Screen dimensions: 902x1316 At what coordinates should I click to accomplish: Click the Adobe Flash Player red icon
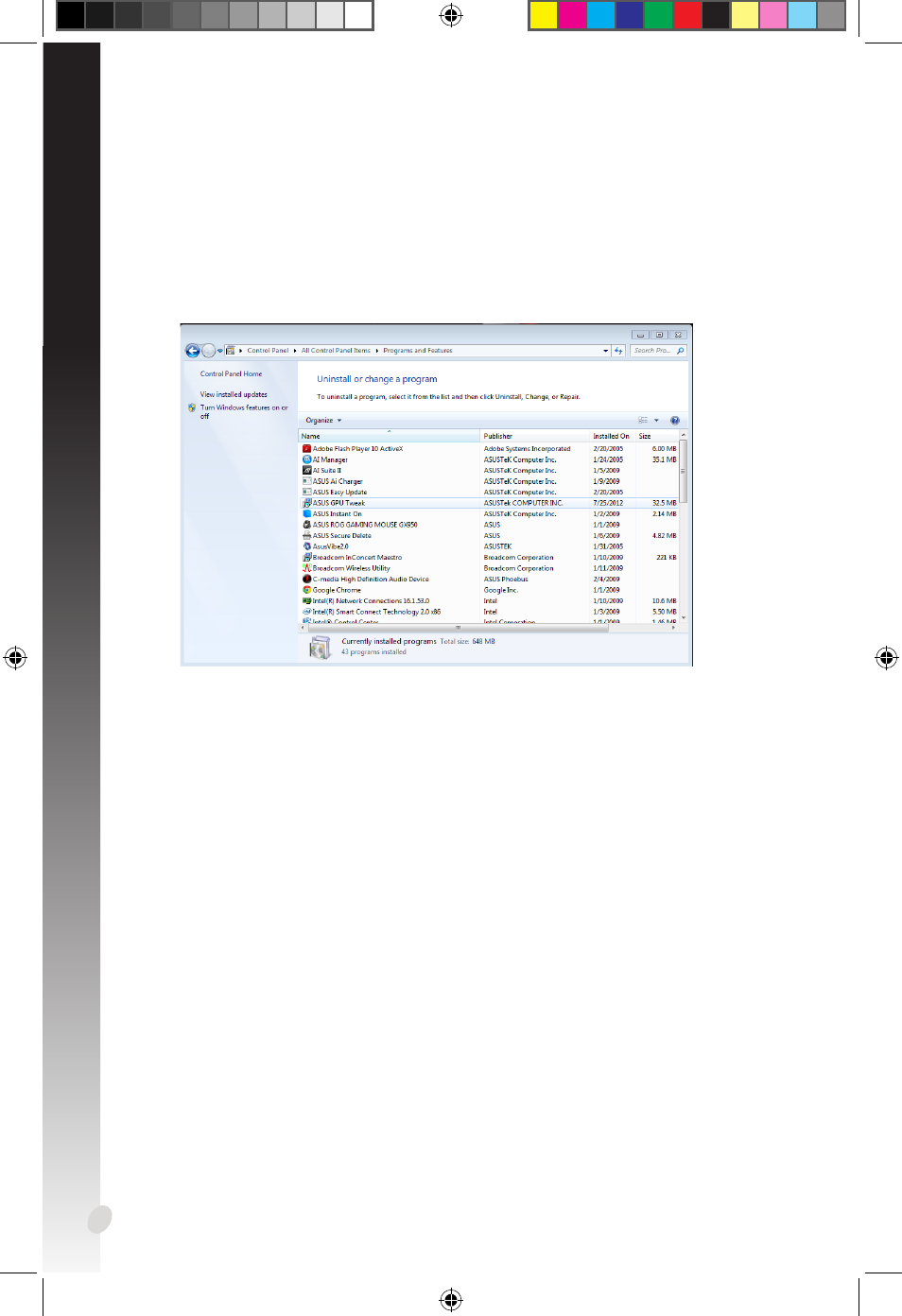click(306, 449)
